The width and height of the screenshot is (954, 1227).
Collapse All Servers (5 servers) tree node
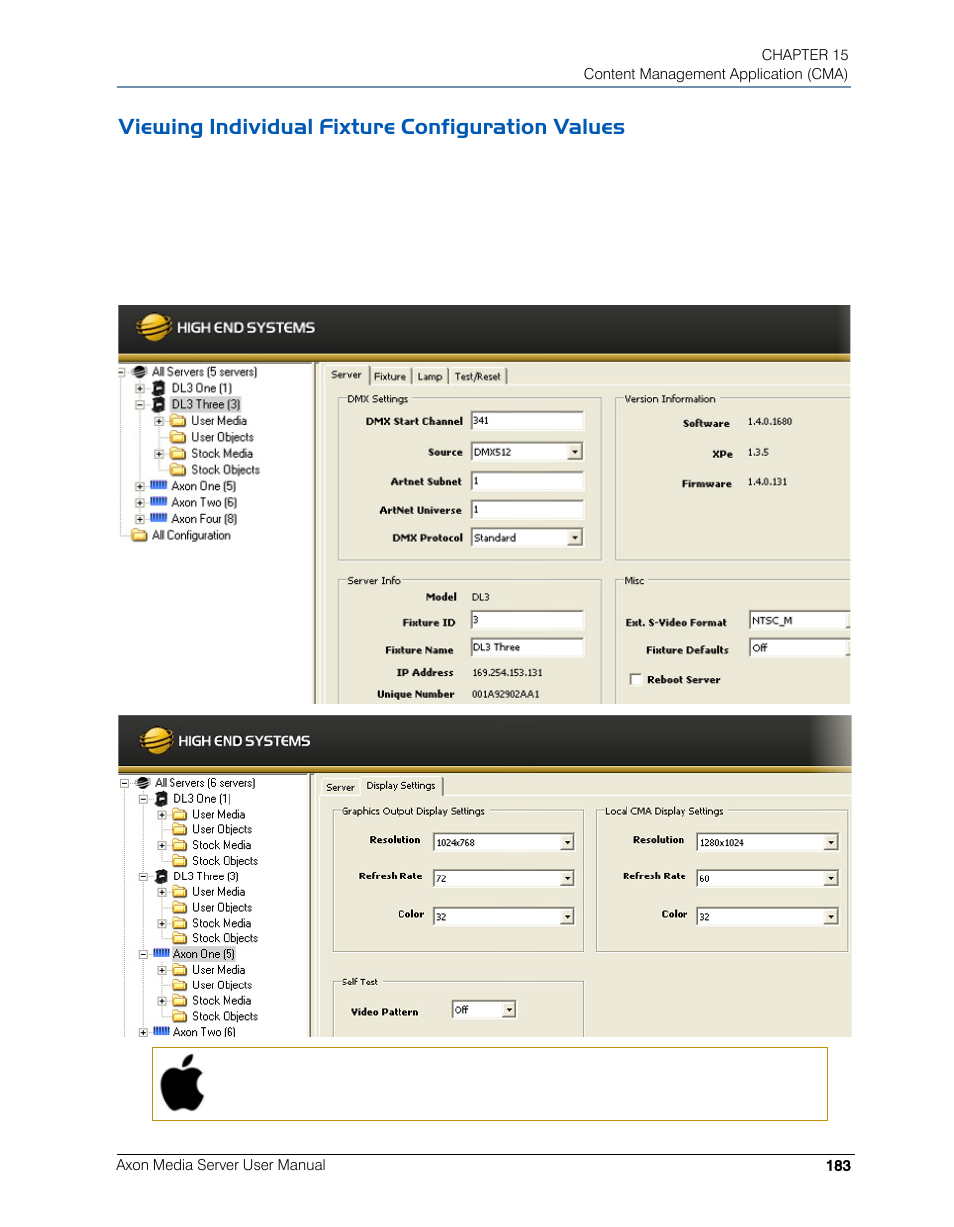tap(123, 372)
